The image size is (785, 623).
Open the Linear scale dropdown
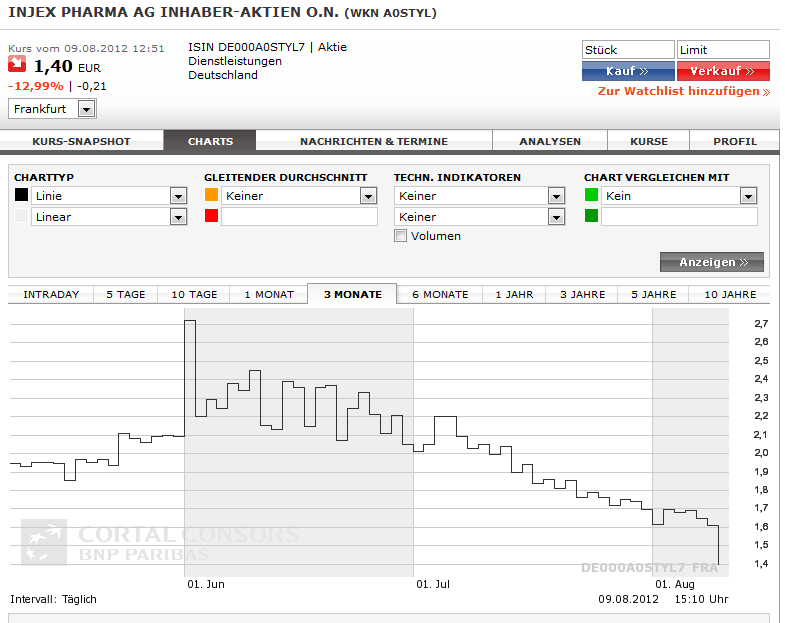[109, 217]
